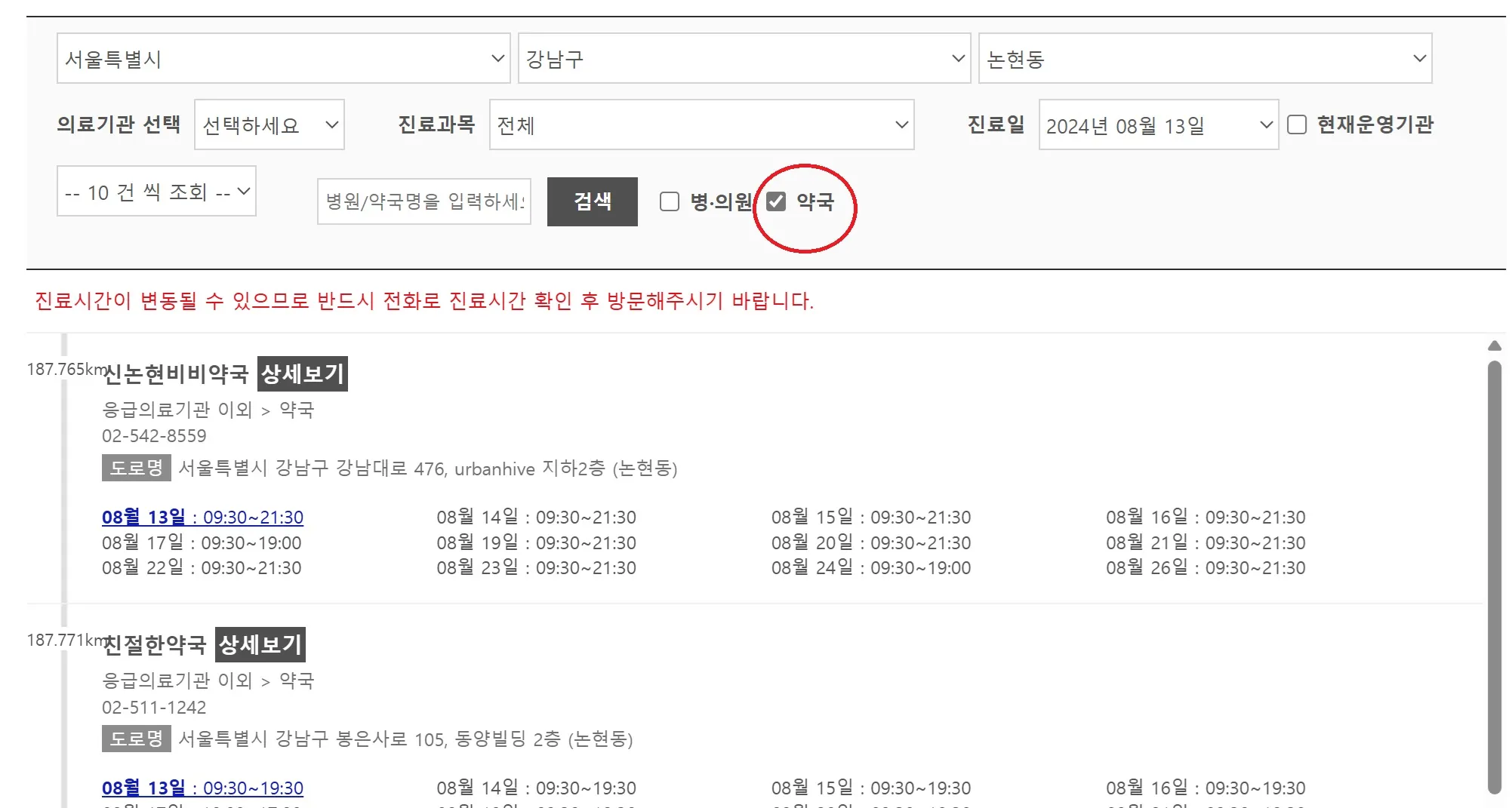Click the 187.765km distance label
This screenshot has width=1512, height=808.
(67, 369)
